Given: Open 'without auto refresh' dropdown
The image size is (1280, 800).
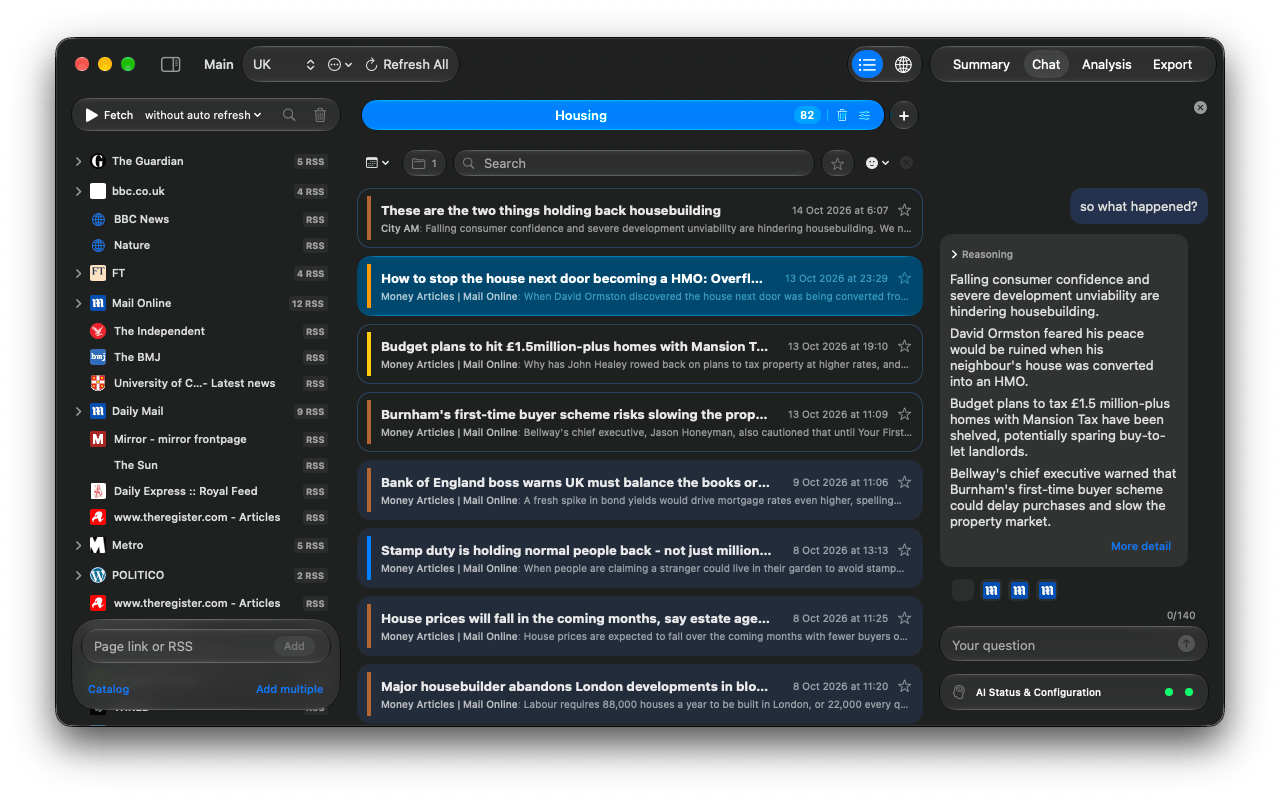Looking at the screenshot, I should click(x=203, y=115).
